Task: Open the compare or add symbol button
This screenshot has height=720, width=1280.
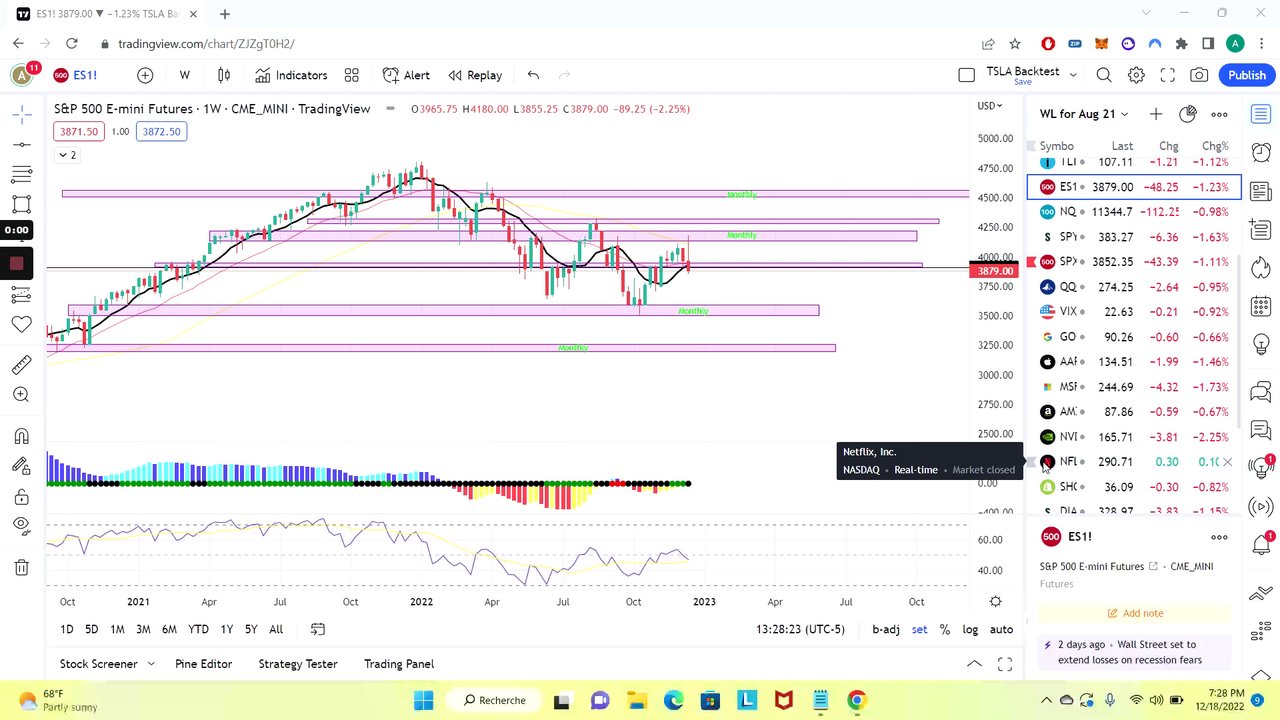Action: tap(145, 75)
